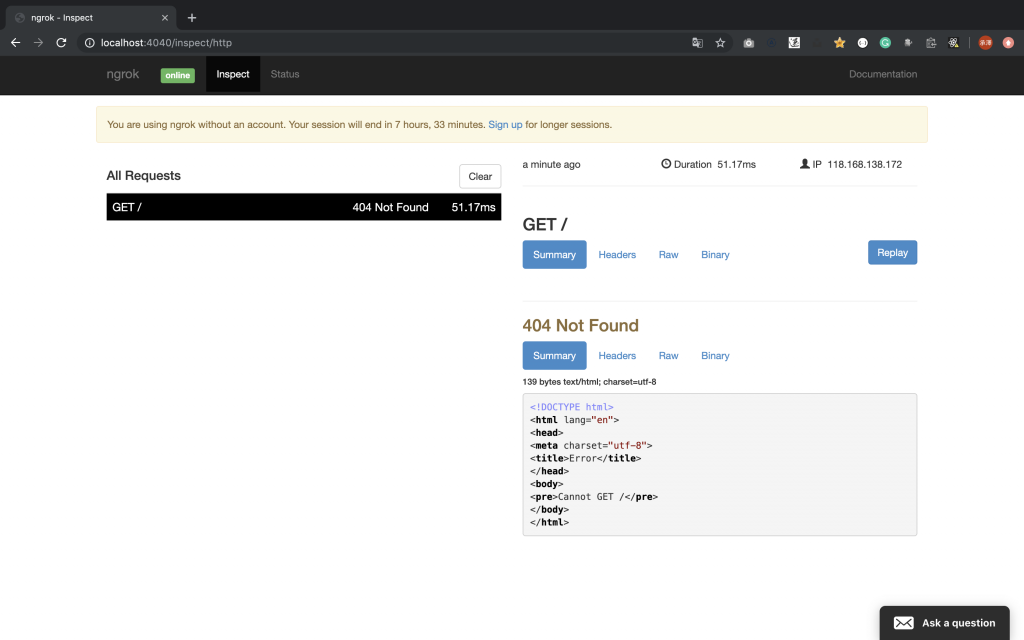Open the green Grammarly extension icon
Viewport: 1024px width, 640px height.
886,42
